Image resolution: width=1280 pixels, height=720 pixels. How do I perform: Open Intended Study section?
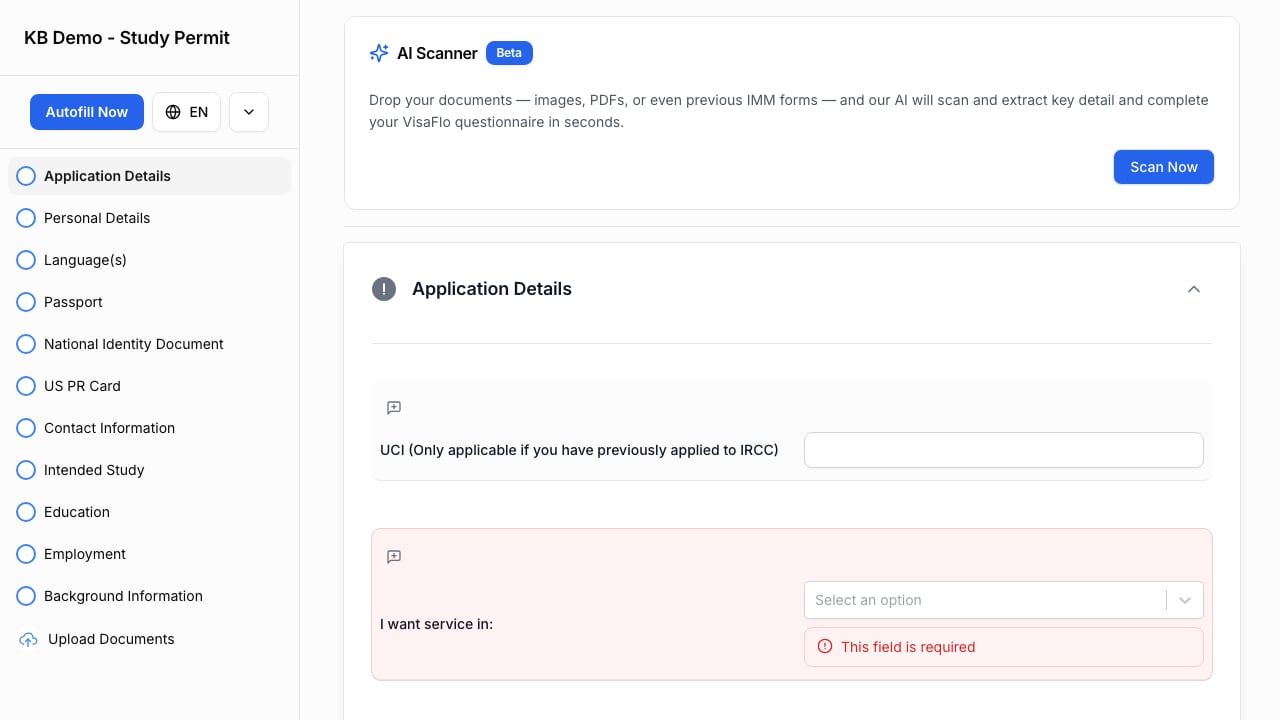[149, 470]
